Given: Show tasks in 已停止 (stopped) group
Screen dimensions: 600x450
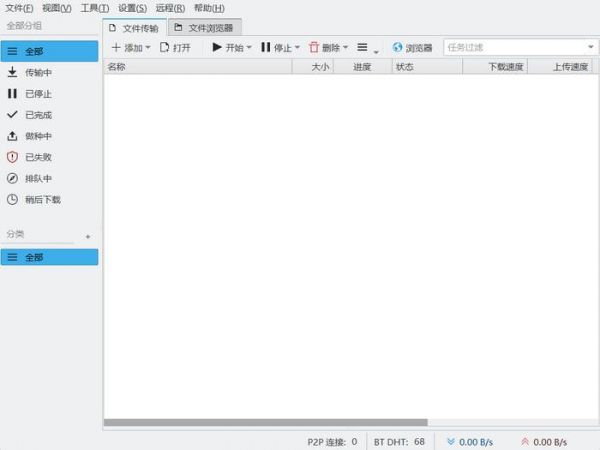Looking at the screenshot, I should 38,93.
